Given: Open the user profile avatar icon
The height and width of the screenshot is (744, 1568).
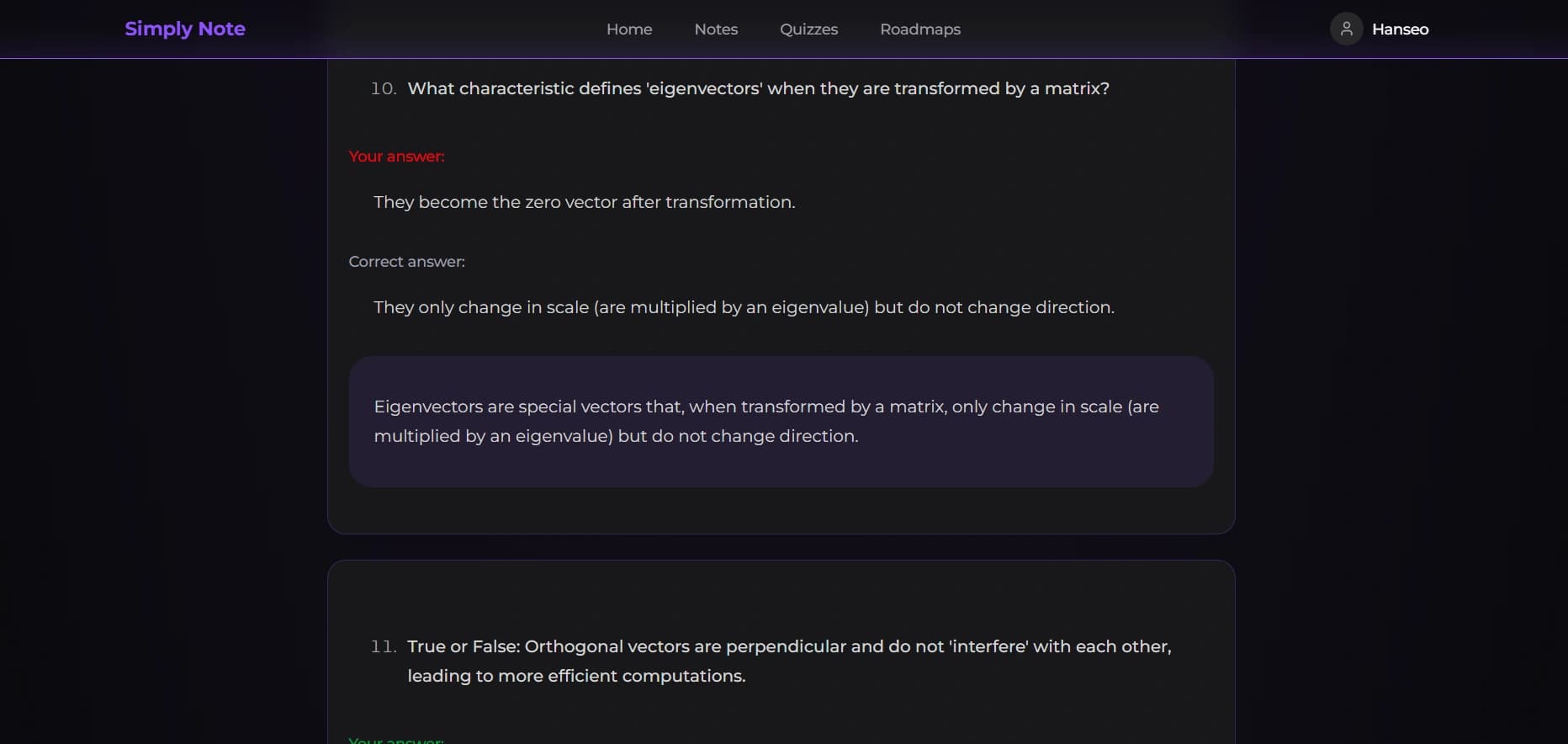Looking at the screenshot, I should [x=1346, y=29].
